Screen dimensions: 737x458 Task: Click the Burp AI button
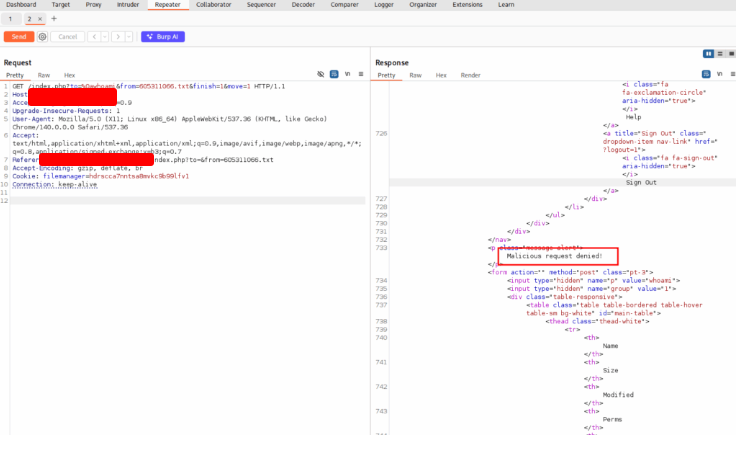pos(162,37)
